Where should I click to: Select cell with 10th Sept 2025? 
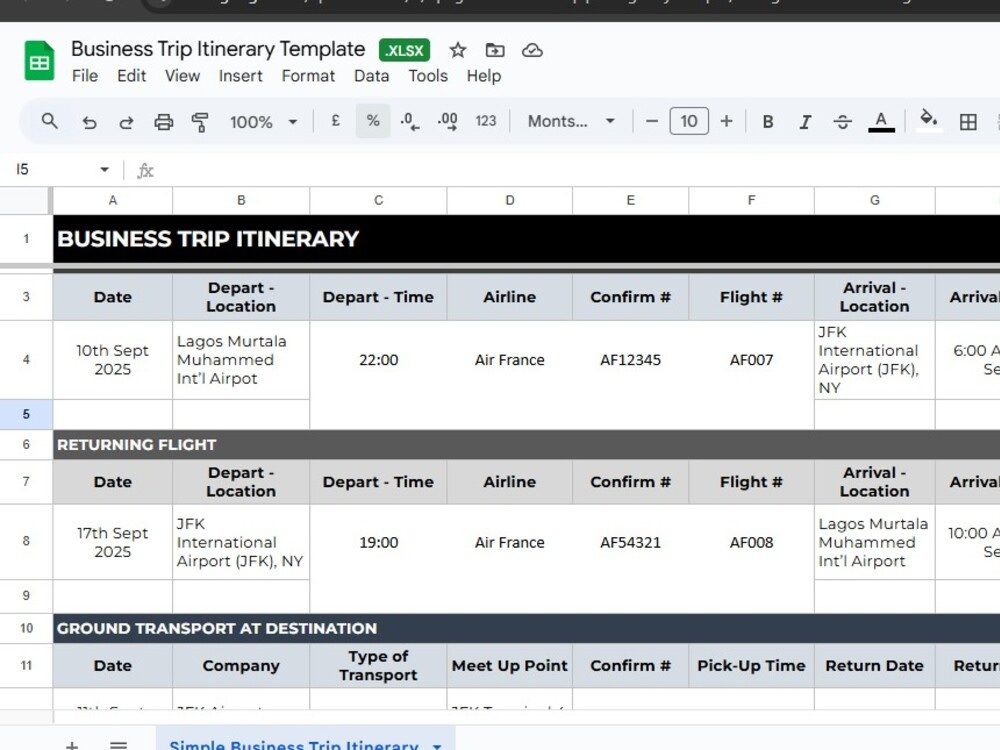(113, 360)
